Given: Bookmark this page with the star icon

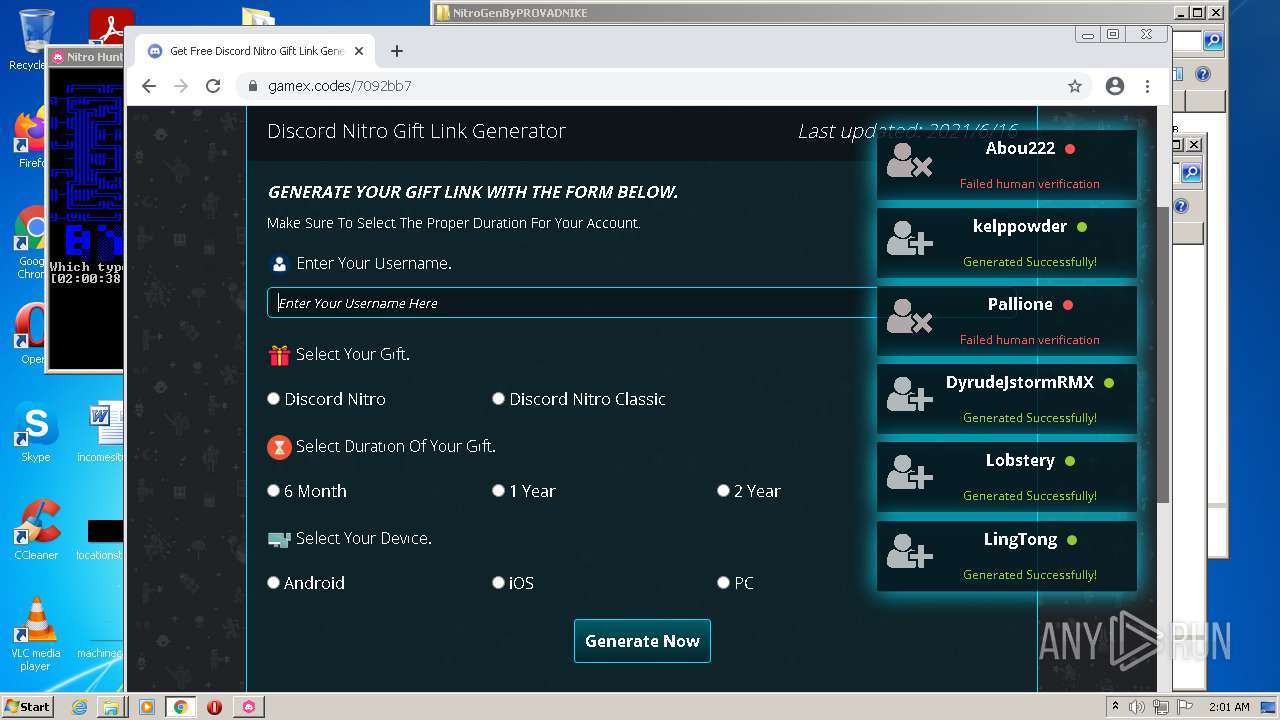Looking at the screenshot, I should tap(1075, 86).
